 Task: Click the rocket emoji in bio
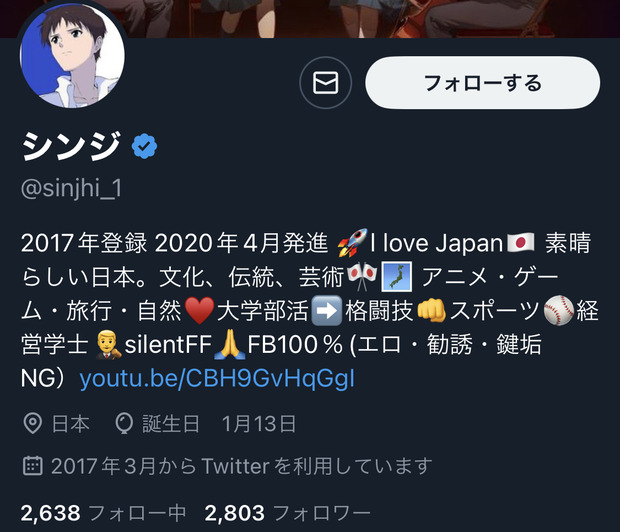(x=352, y=242)
